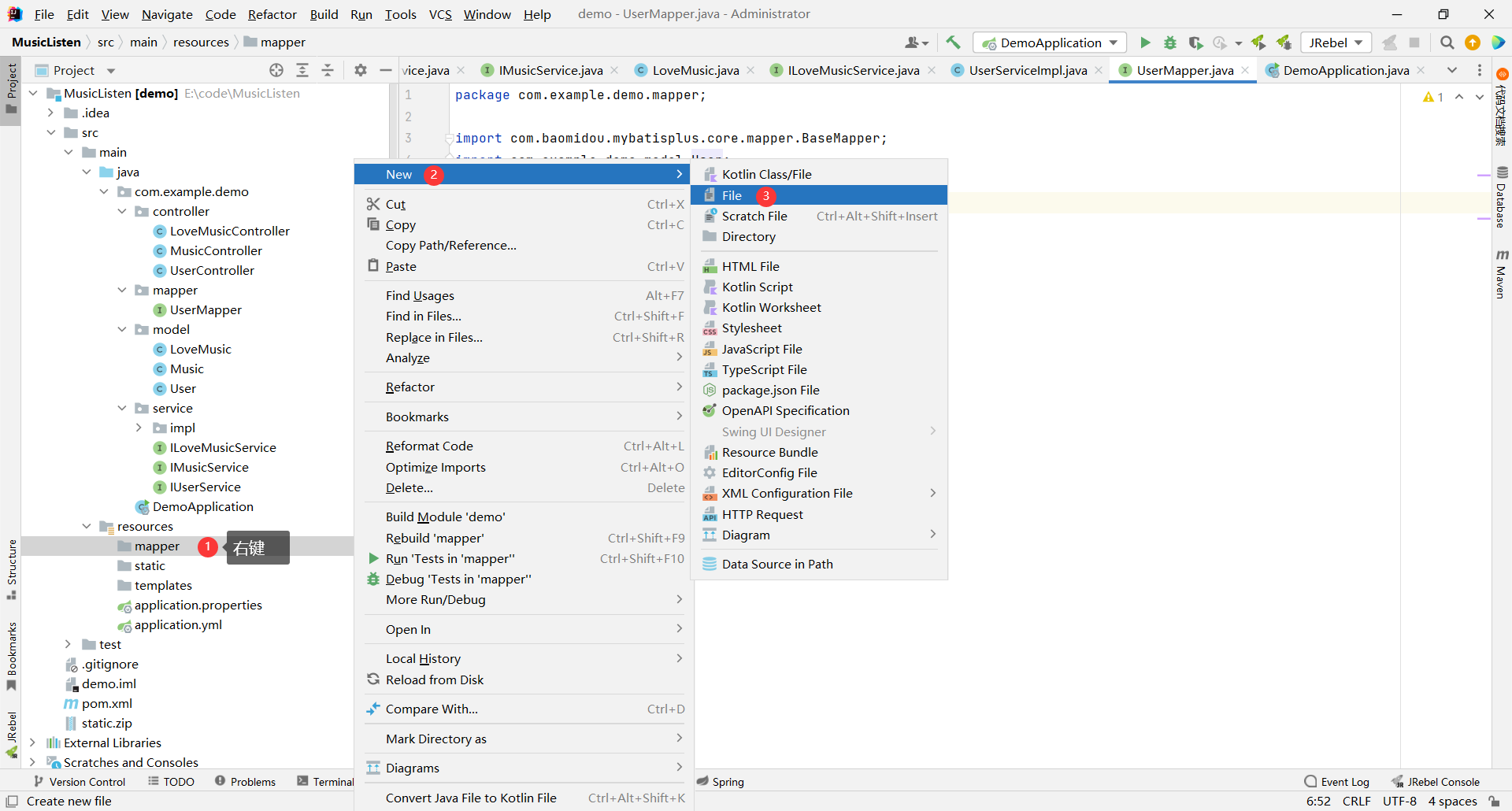Click Collapse All in the Project panel
1512x811 pixels.
coord(328,70)
